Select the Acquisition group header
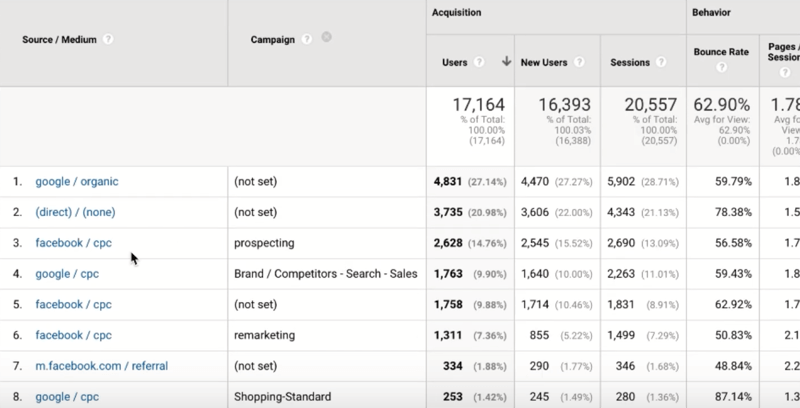The width and height of the screenshot is (800, 408). pos(457,12)
